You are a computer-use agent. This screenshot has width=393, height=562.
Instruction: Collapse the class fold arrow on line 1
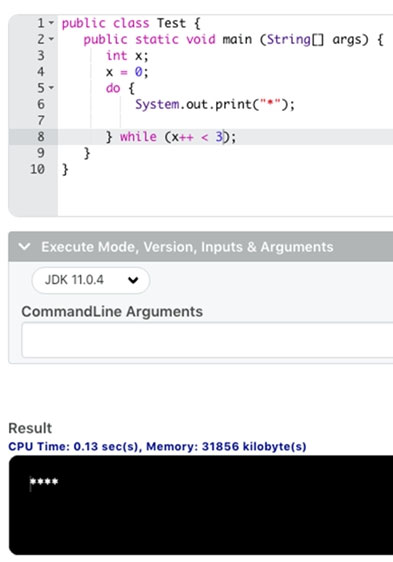point(51,23)
